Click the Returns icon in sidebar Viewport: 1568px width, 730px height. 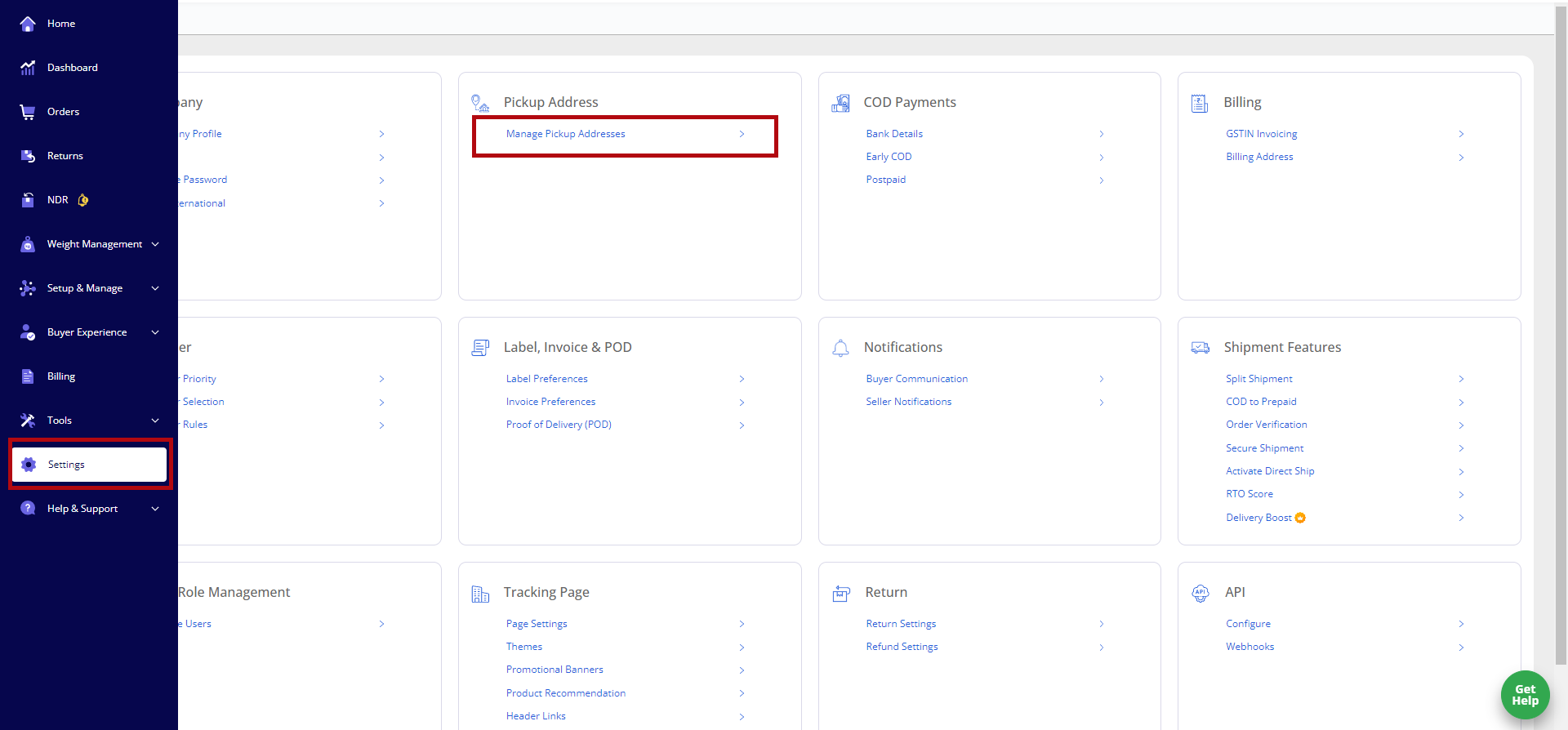[x=28, y=156]
